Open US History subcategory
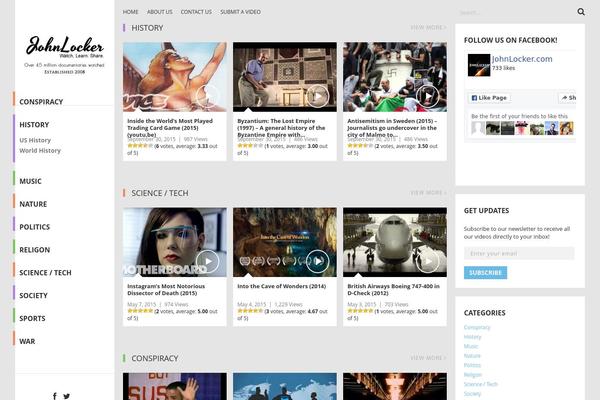Screen dimensions: 600x400 [x=35, y=140]
